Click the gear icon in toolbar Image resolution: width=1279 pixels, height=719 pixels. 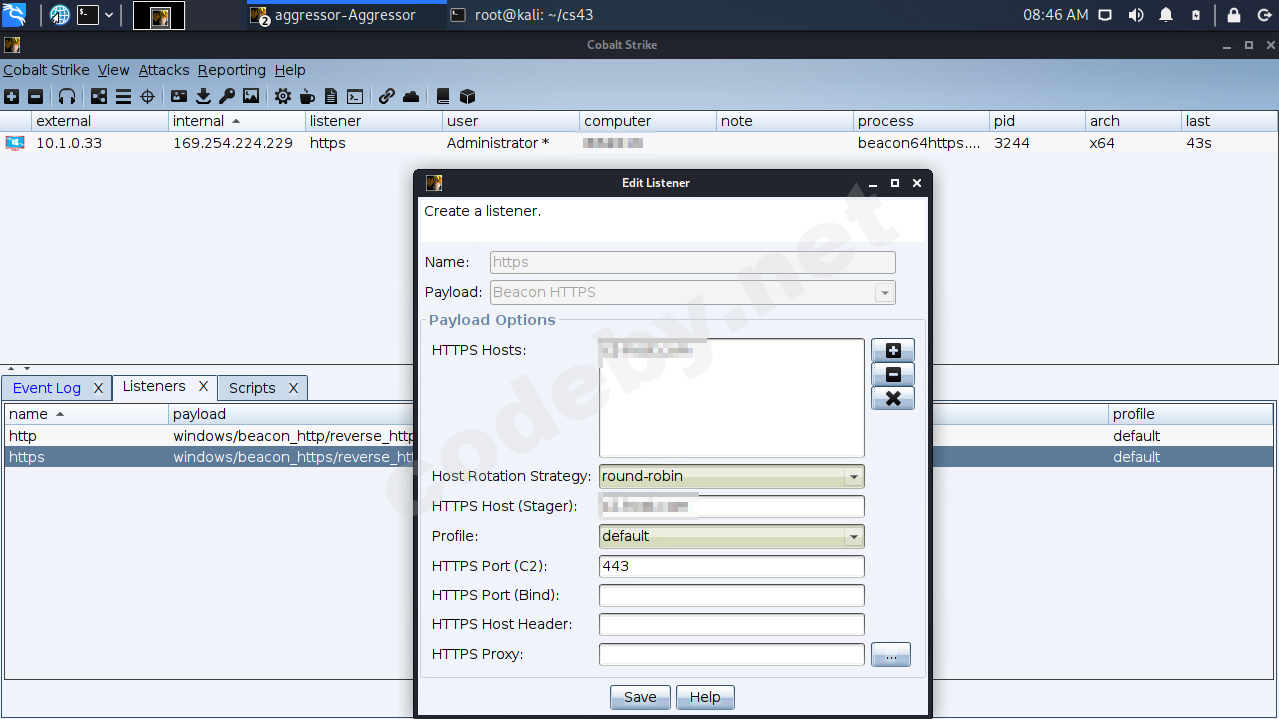click(x=283, y=96)
